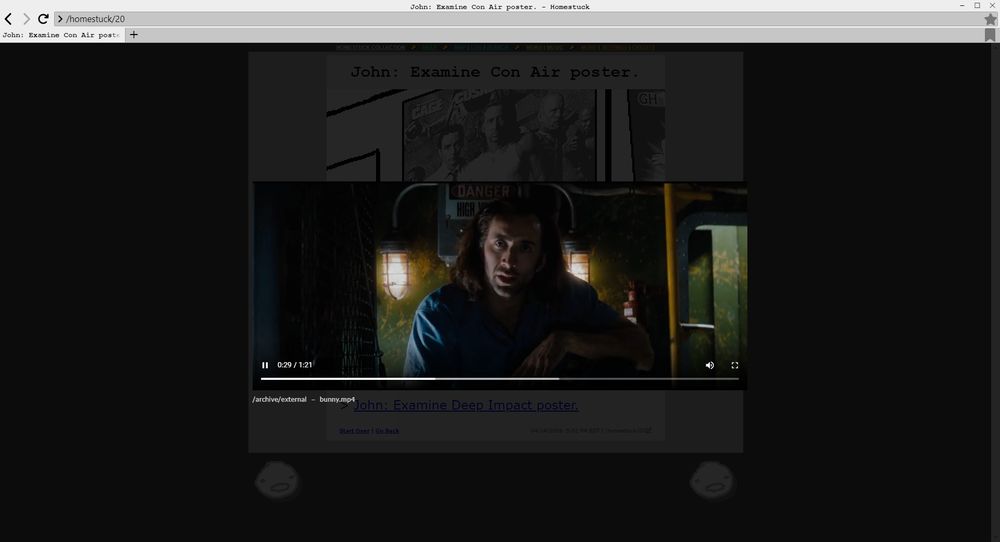Maximize the browser window
The image size is (1000, 542).
(977, 6)
